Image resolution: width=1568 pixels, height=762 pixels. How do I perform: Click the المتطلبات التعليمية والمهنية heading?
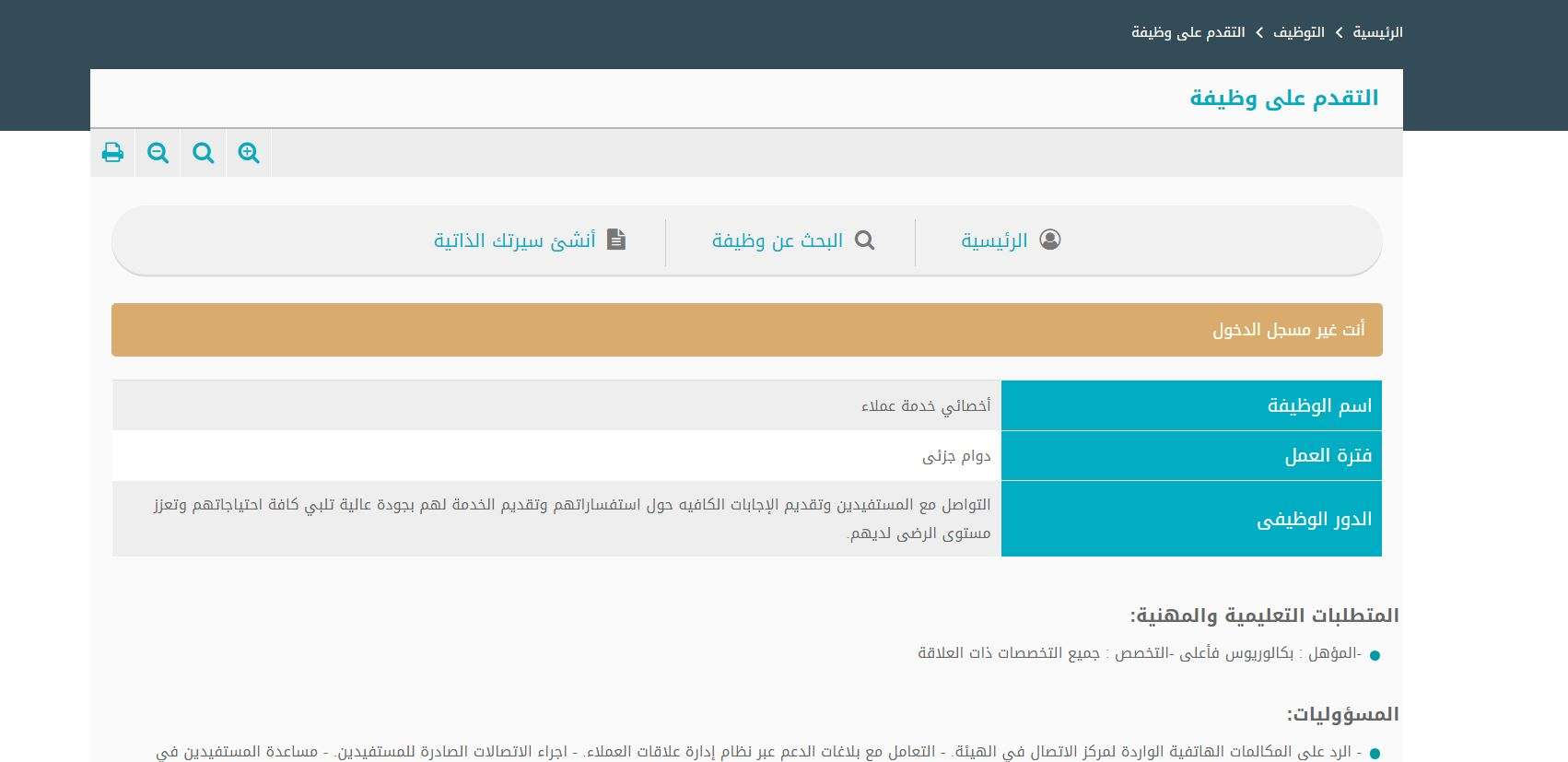1265,615
